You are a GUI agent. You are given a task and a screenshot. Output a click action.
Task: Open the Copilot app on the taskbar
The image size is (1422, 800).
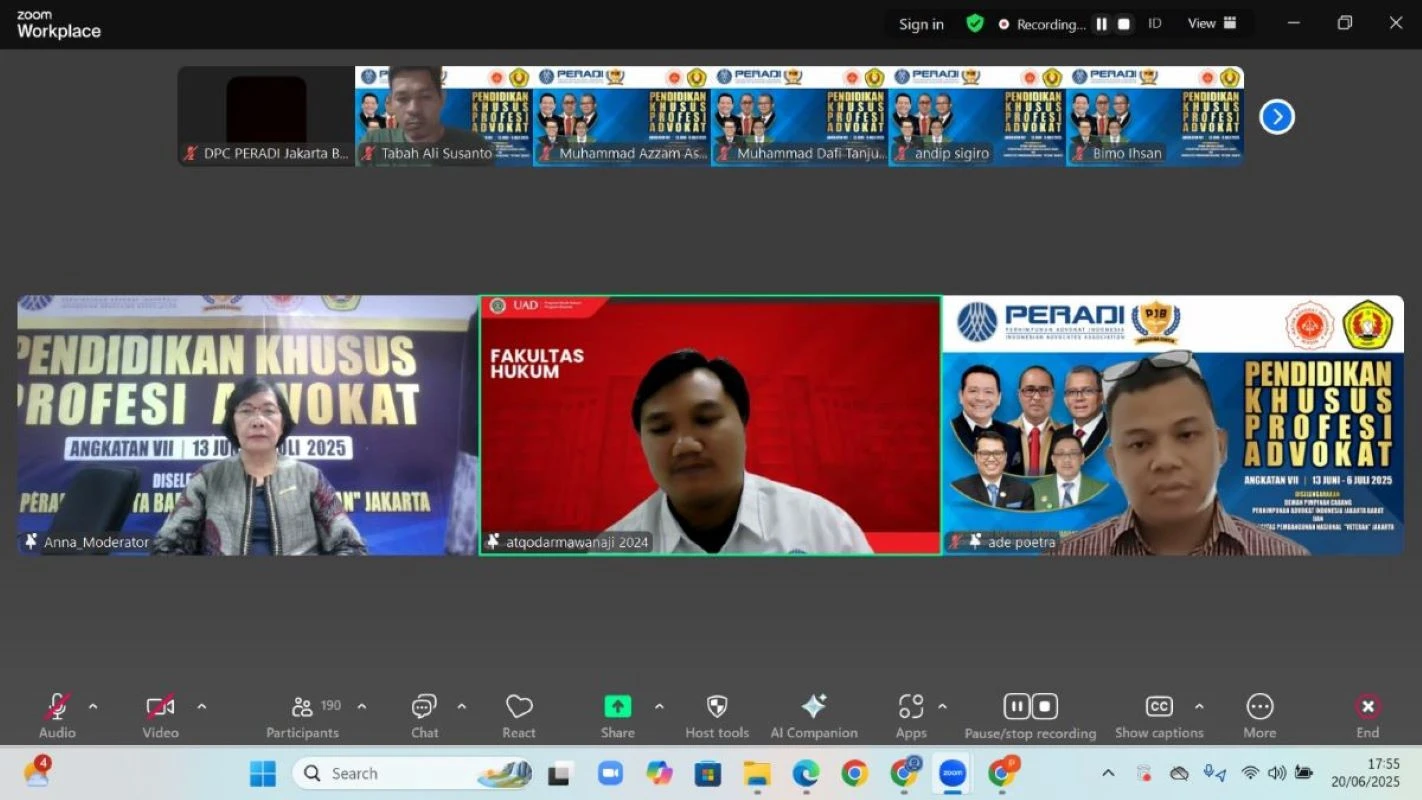[659, 773]
